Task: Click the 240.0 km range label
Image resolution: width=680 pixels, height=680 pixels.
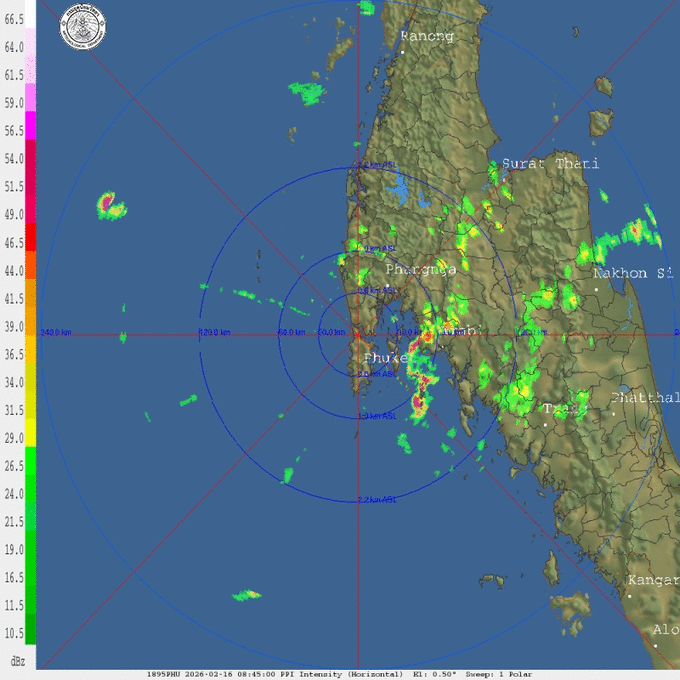Action: [55, 332]
